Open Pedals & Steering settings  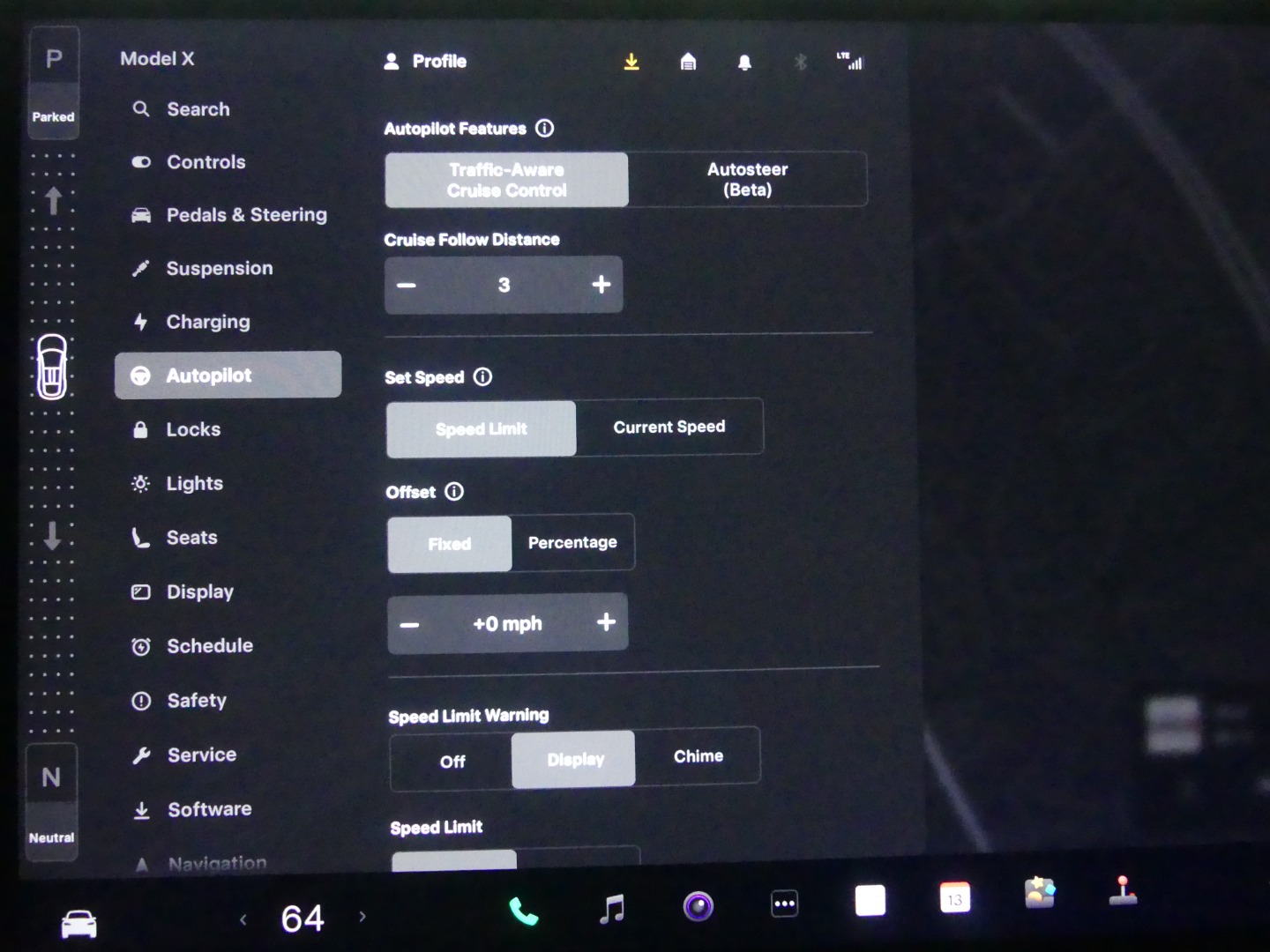click(246, 215)
